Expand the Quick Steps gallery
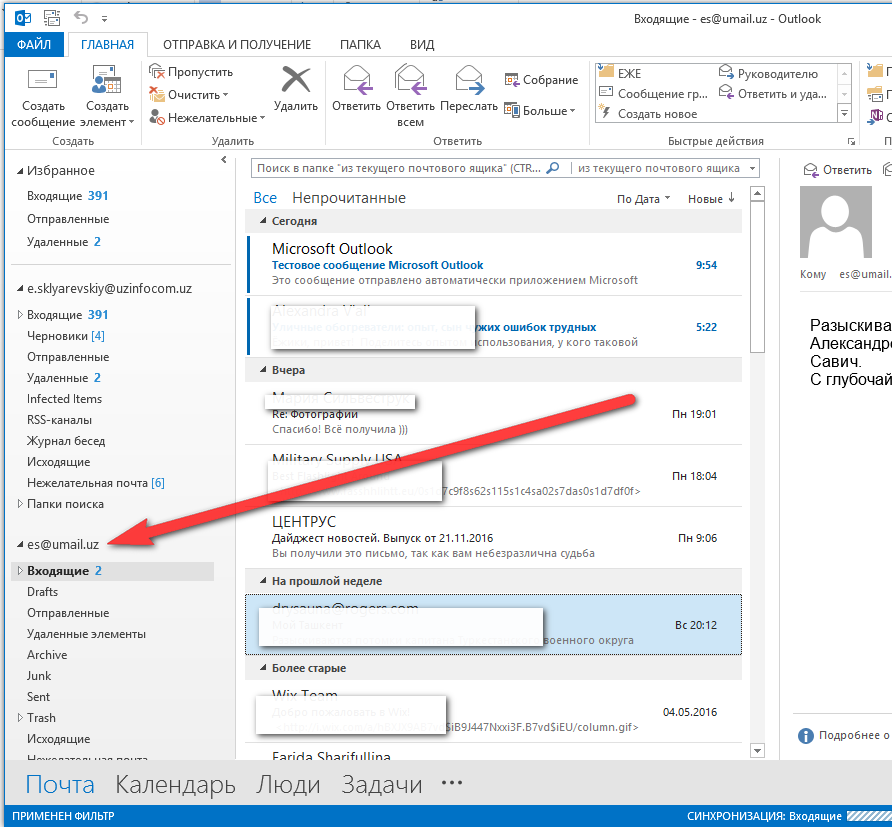Viewport: 892px width, 827px height. pyautogui.click(x=844, y=114)
